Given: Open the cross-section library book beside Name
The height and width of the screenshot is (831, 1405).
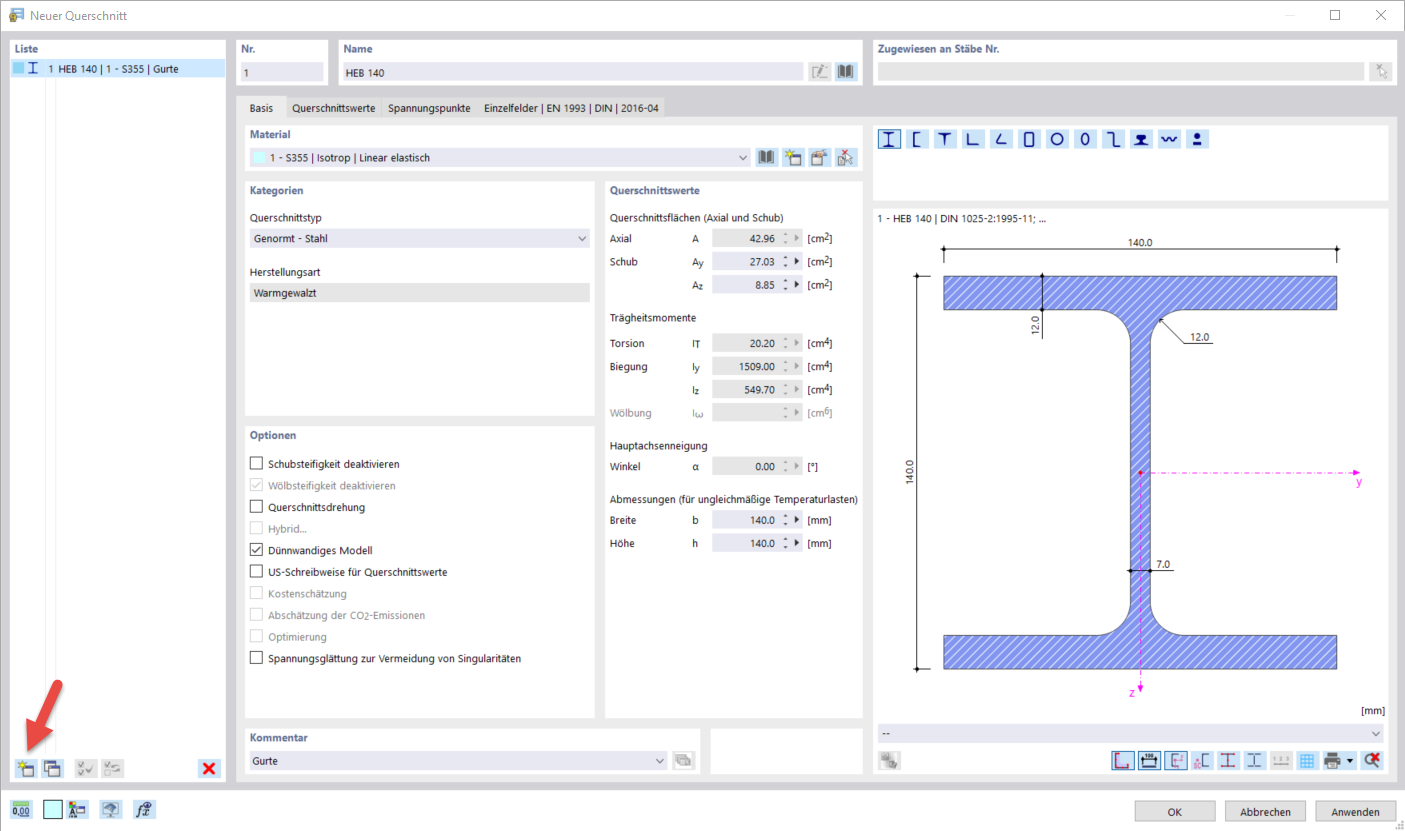Looking at the screenshot, I should click(x=846, y=72).
